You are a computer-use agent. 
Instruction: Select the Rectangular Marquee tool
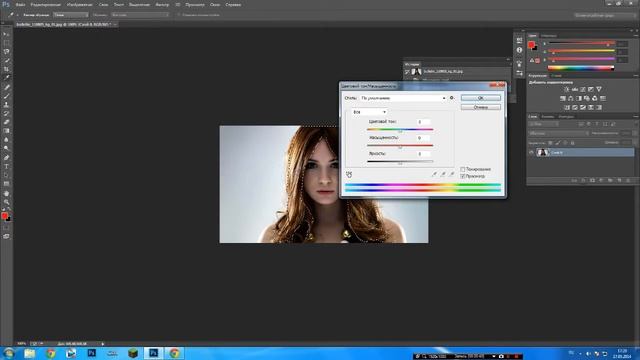tap(6, 43)
